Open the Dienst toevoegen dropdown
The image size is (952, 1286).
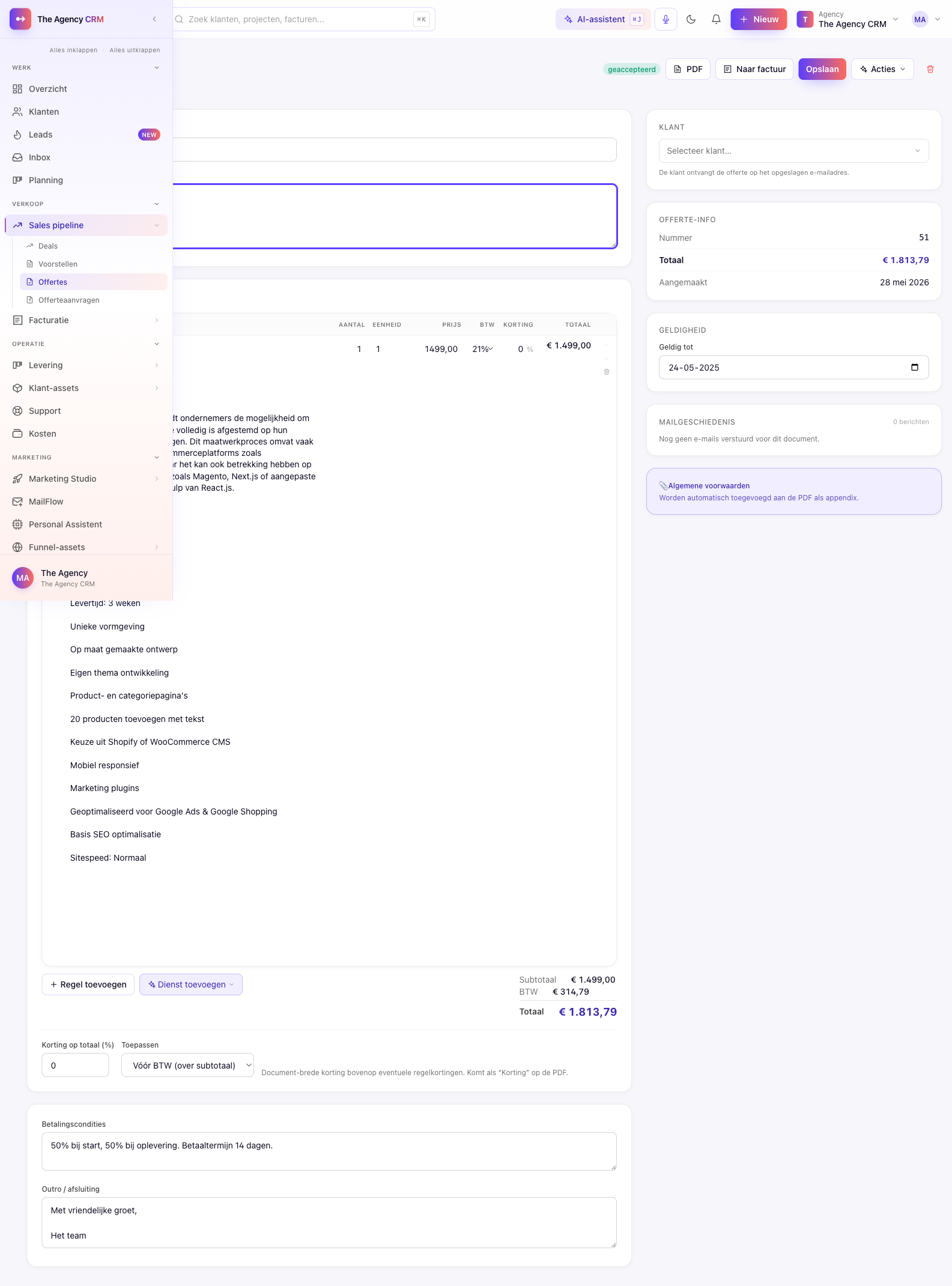191,984
